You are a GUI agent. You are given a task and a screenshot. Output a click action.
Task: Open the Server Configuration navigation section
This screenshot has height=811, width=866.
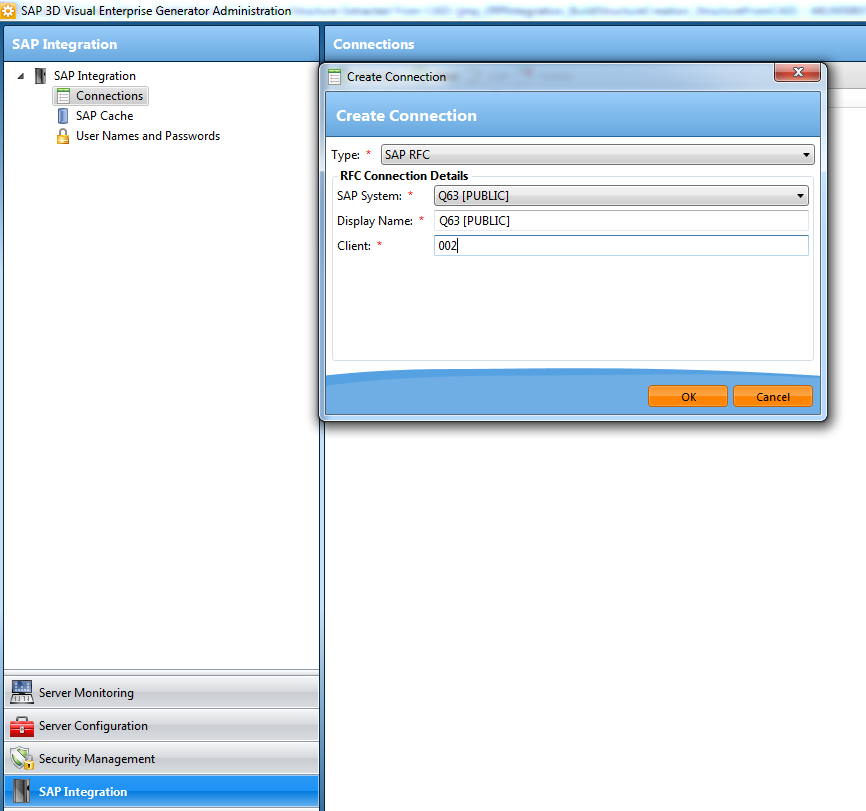point(161,725)
